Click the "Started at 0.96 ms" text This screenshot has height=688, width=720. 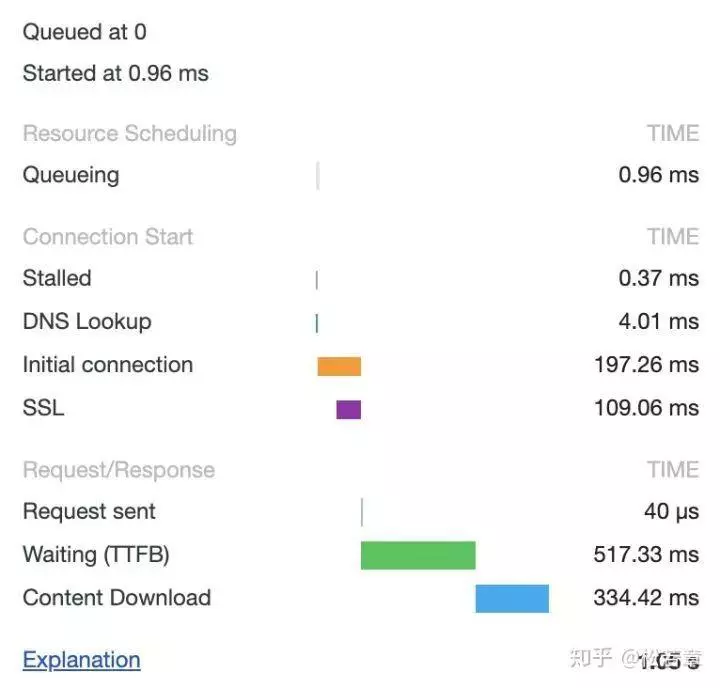coord(116,73)
